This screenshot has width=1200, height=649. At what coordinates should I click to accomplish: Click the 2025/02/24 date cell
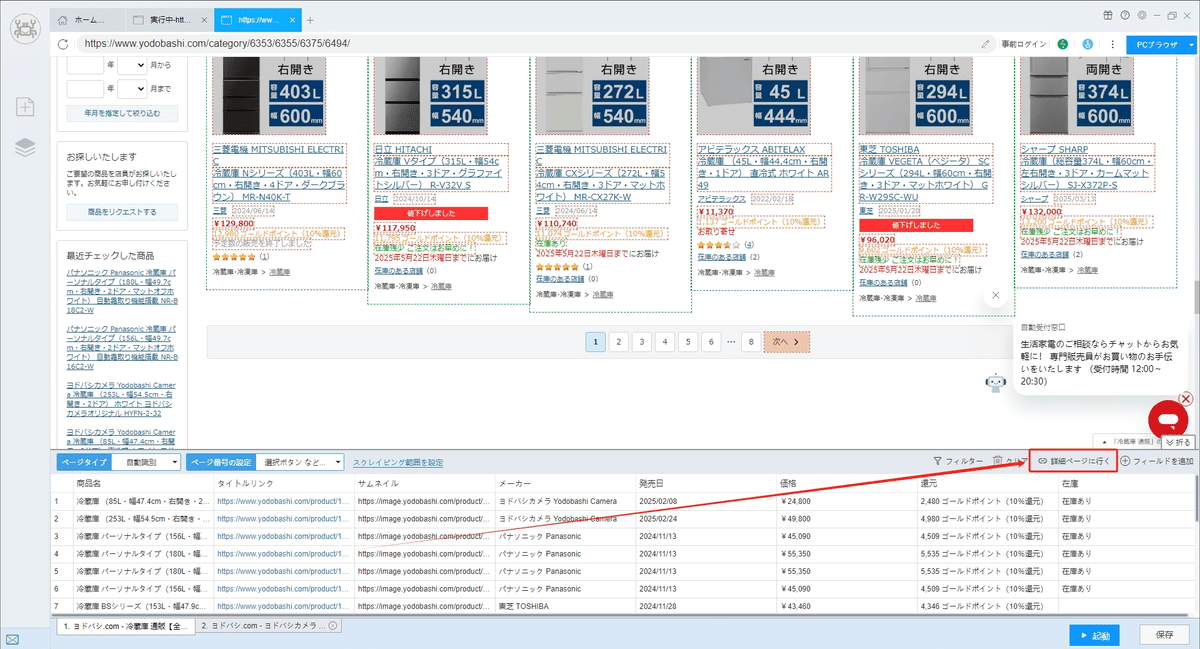[x=705, y=519]
